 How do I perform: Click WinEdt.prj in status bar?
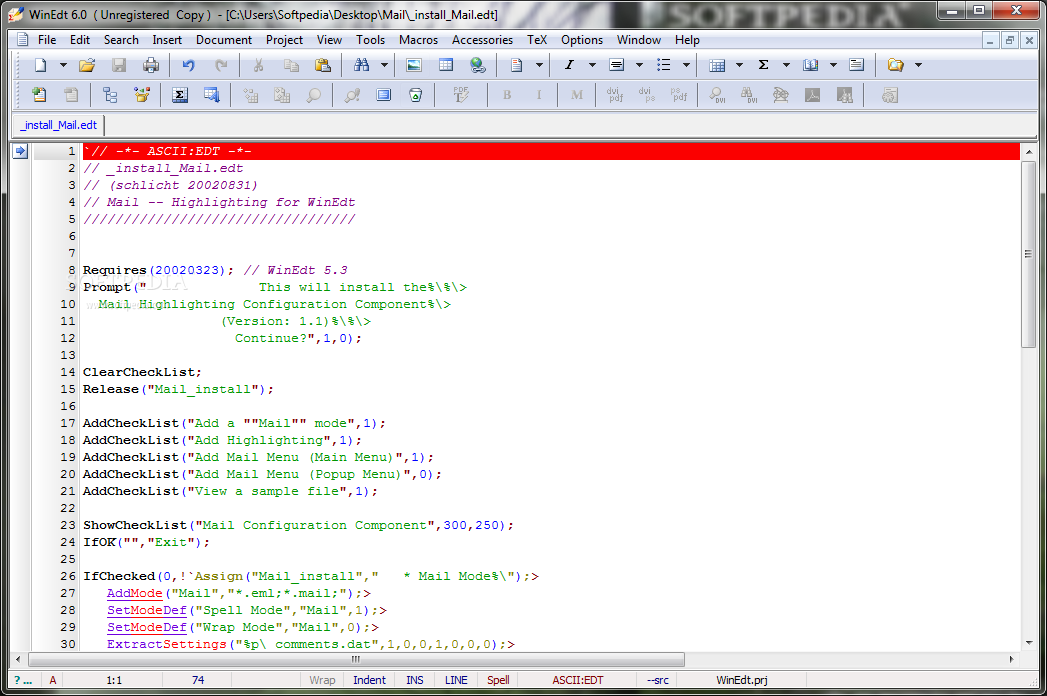tap(741, 680)
